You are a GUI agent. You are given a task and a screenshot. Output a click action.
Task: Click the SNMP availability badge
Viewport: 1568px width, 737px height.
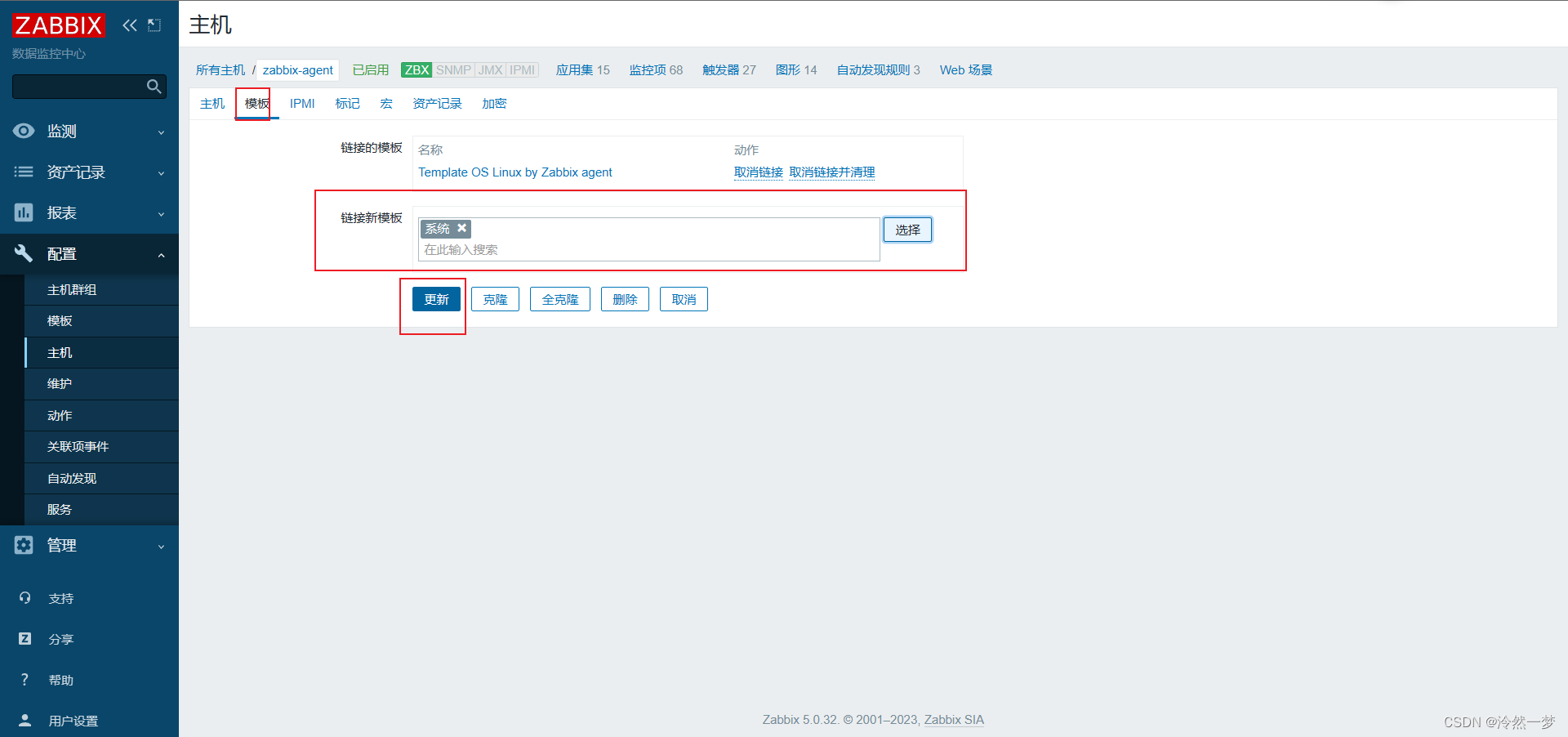click(453, 70)
